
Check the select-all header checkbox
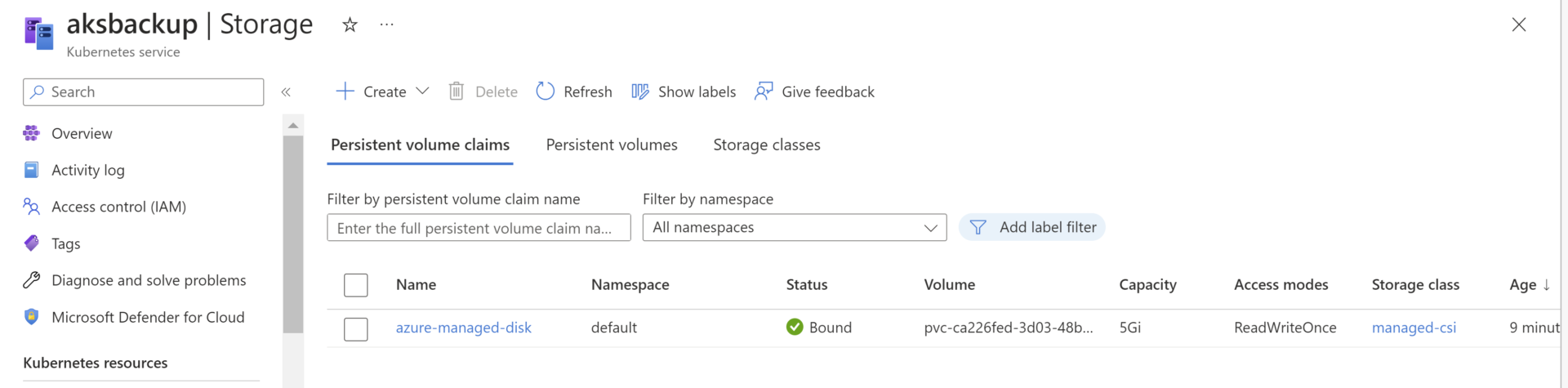(356, 285)
